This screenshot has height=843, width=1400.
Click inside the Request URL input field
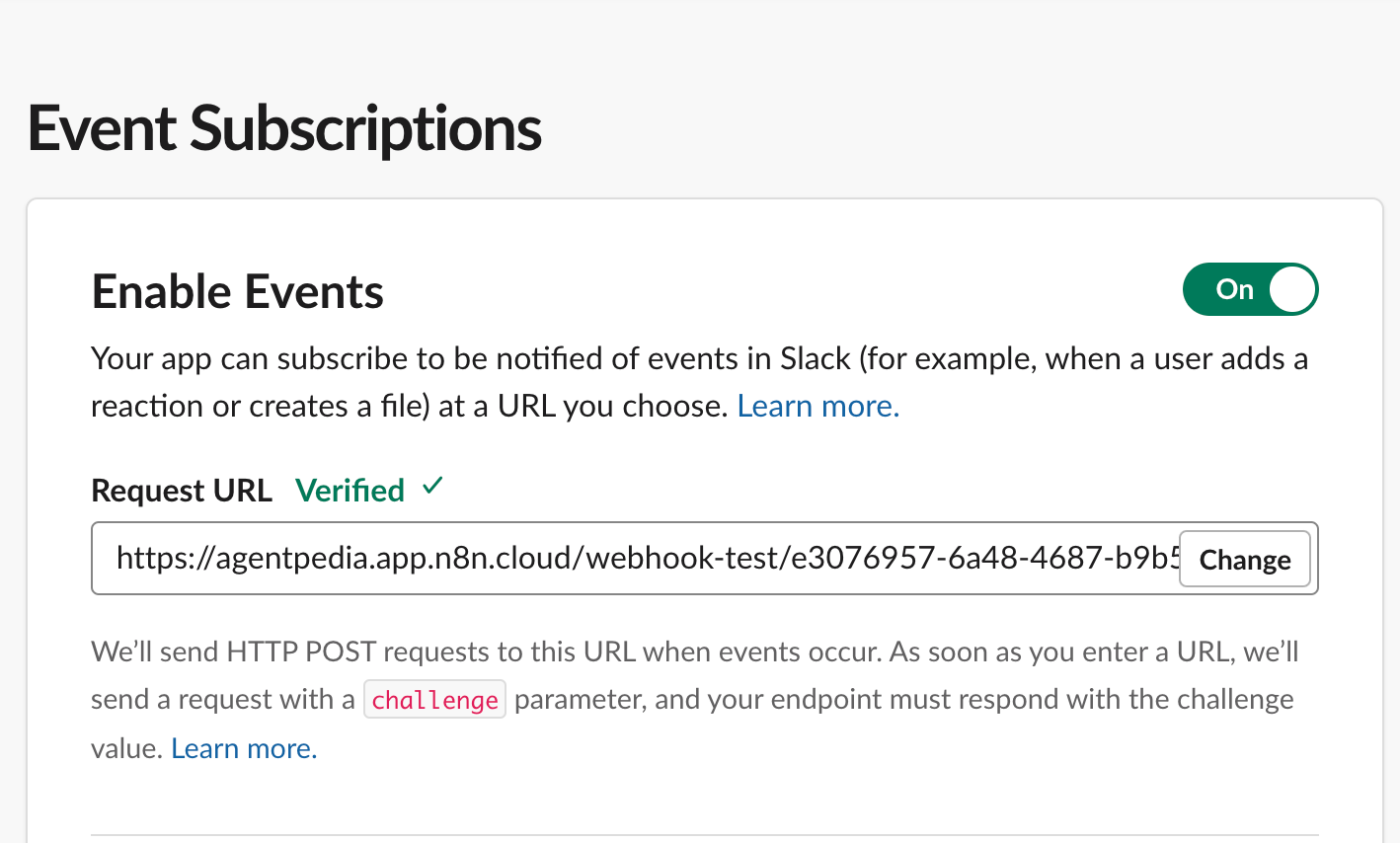pos(632,559)
